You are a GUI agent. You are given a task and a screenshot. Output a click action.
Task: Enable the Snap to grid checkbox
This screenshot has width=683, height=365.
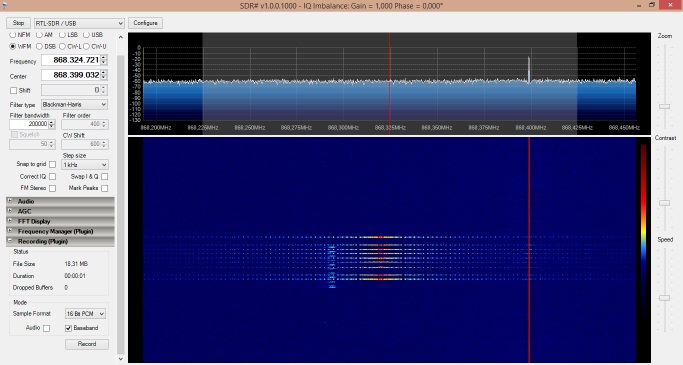click(52, 164)
